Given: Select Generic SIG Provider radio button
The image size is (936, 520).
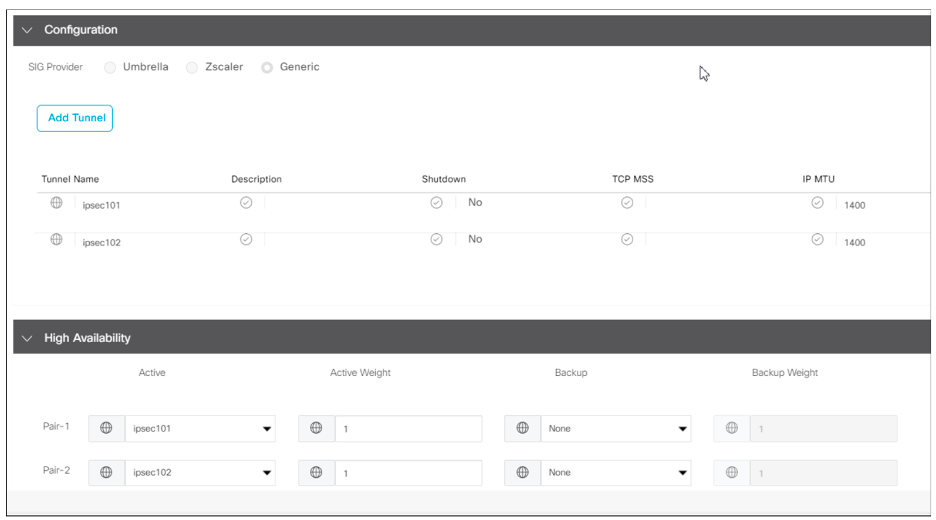Looking at the screenshot, I should tap(267, 68).
